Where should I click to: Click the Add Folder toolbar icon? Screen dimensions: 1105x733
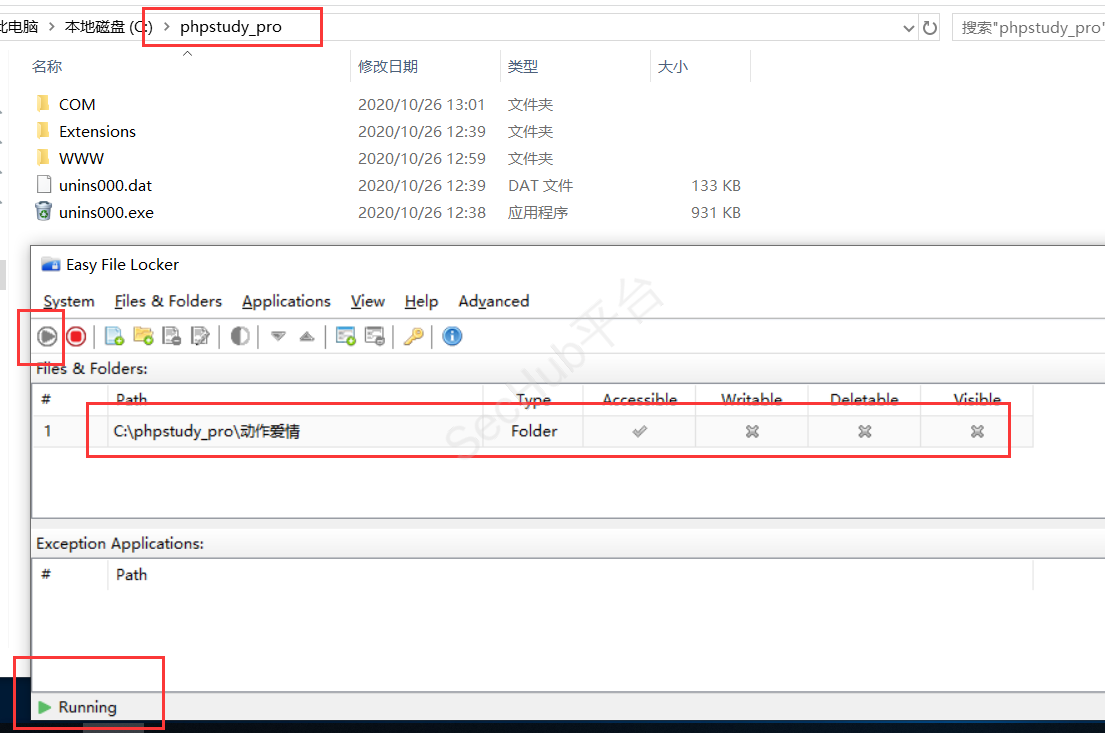(143, 336)
